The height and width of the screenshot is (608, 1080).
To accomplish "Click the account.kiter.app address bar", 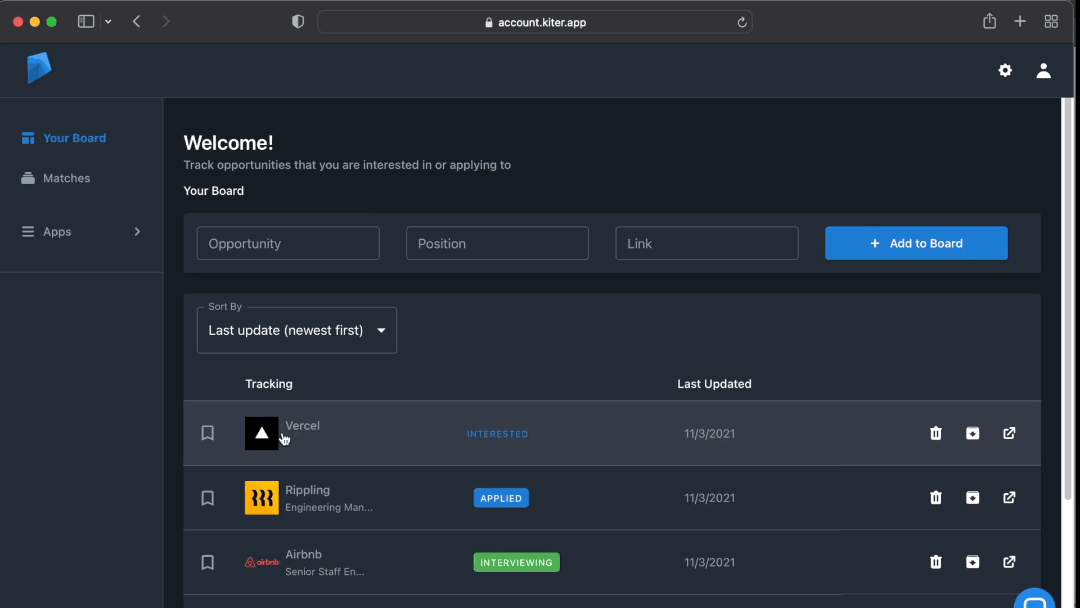I will coord(534,22).
